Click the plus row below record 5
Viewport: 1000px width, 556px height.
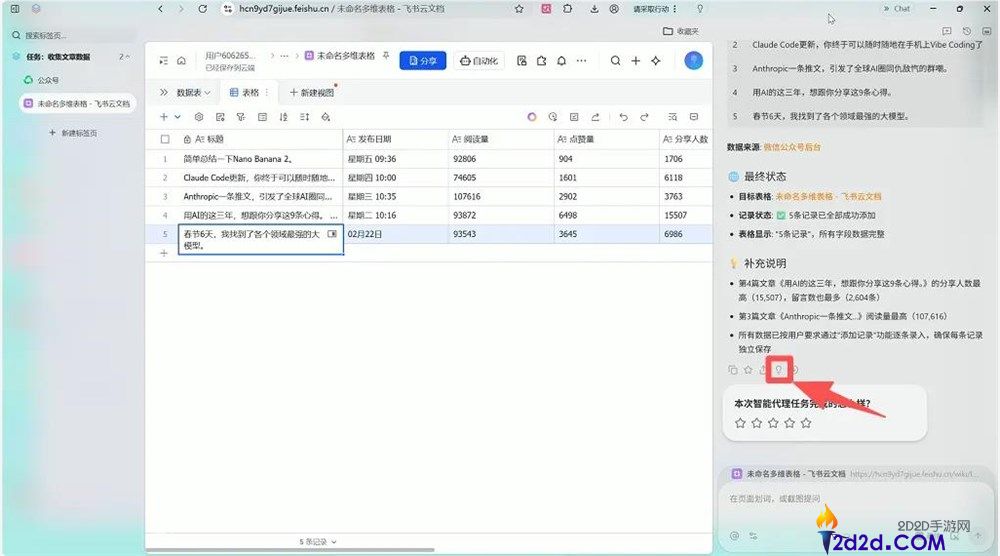164,253
